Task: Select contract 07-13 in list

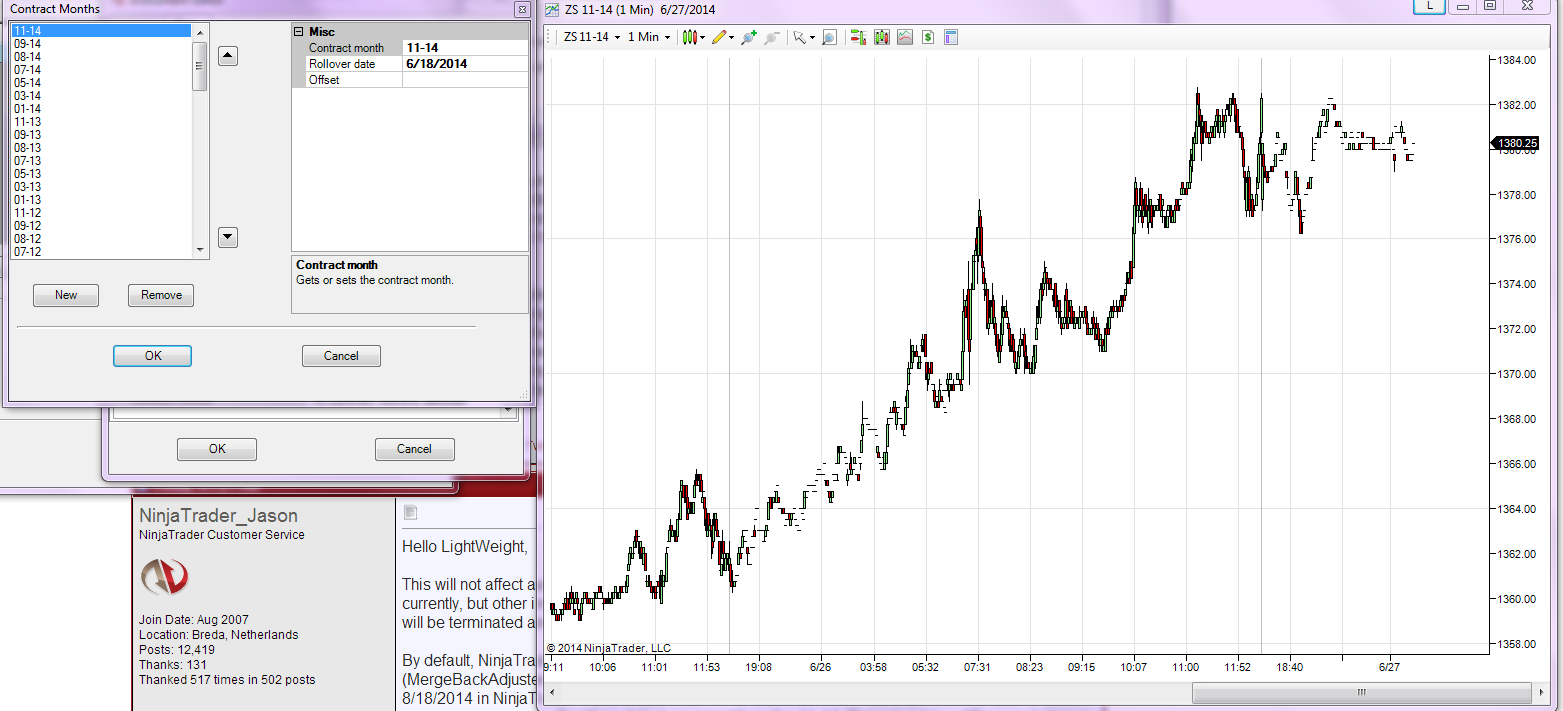Action: tap(101, 161)
